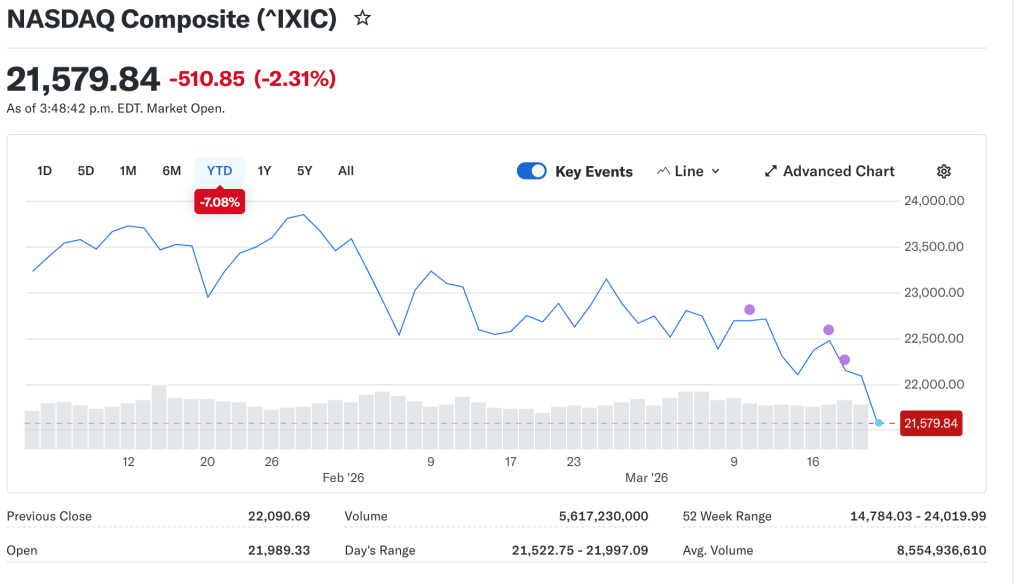Toggle the Key Events switch off
The width and height of the screenshot is (1023, 584).
[531, 171]
